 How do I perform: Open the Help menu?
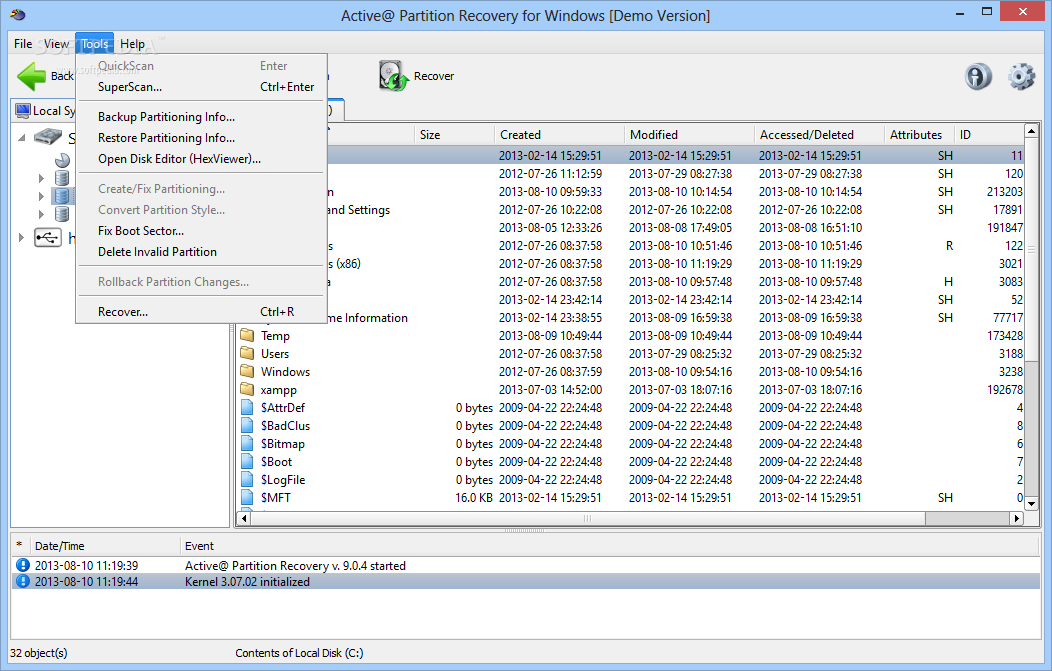pos(132,44)
